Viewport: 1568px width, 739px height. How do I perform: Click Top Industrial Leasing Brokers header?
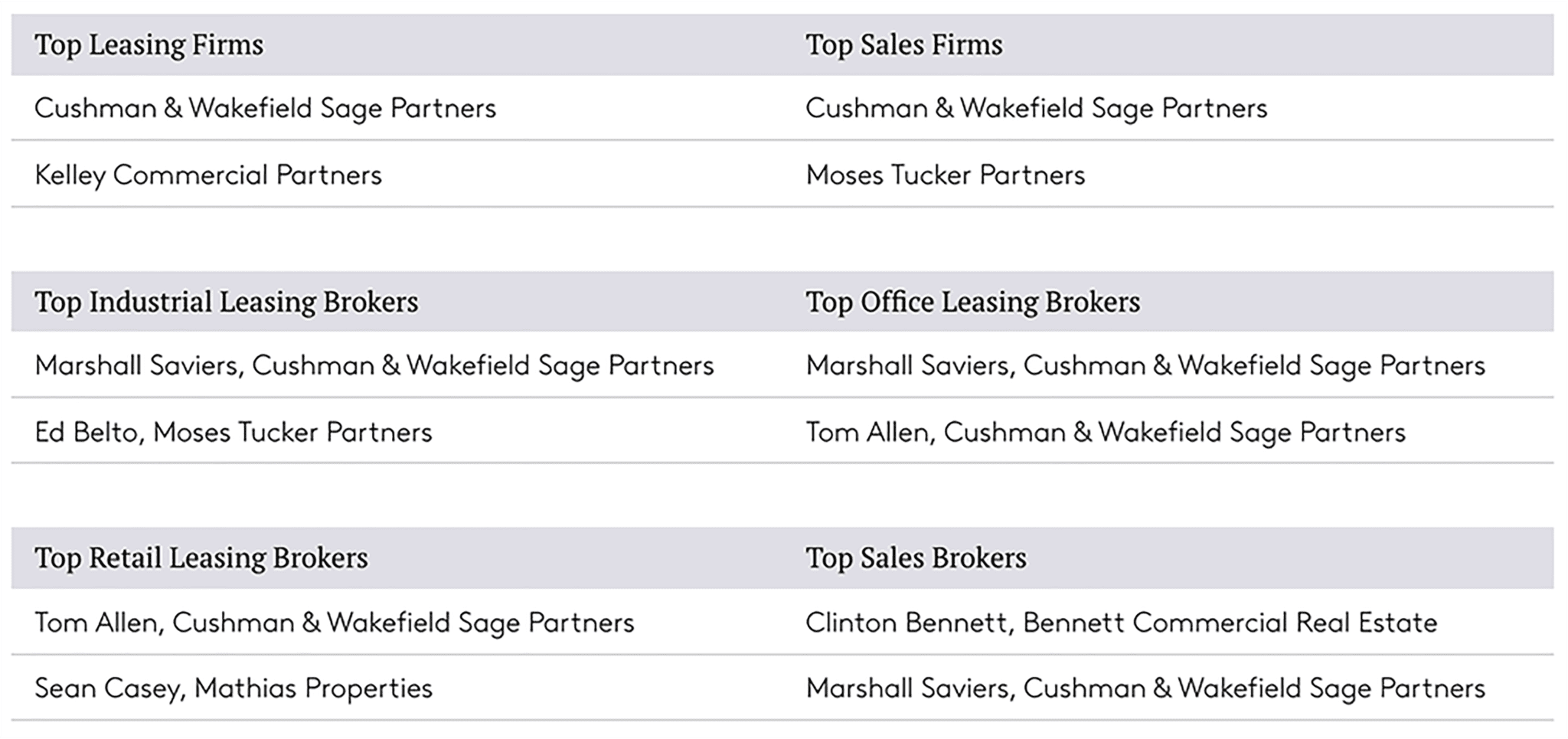pyautogui.click(x=227, y=302)
